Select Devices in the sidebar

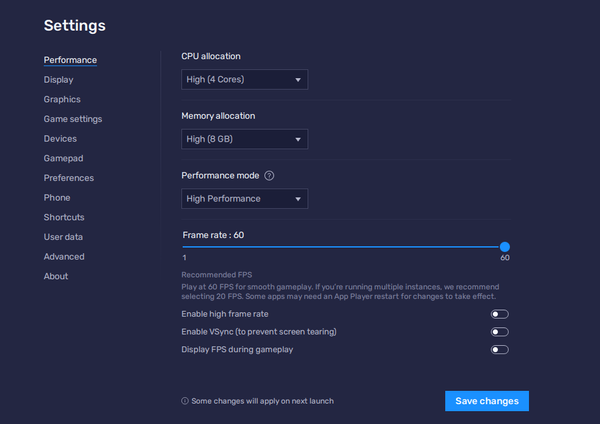(60, 139)
